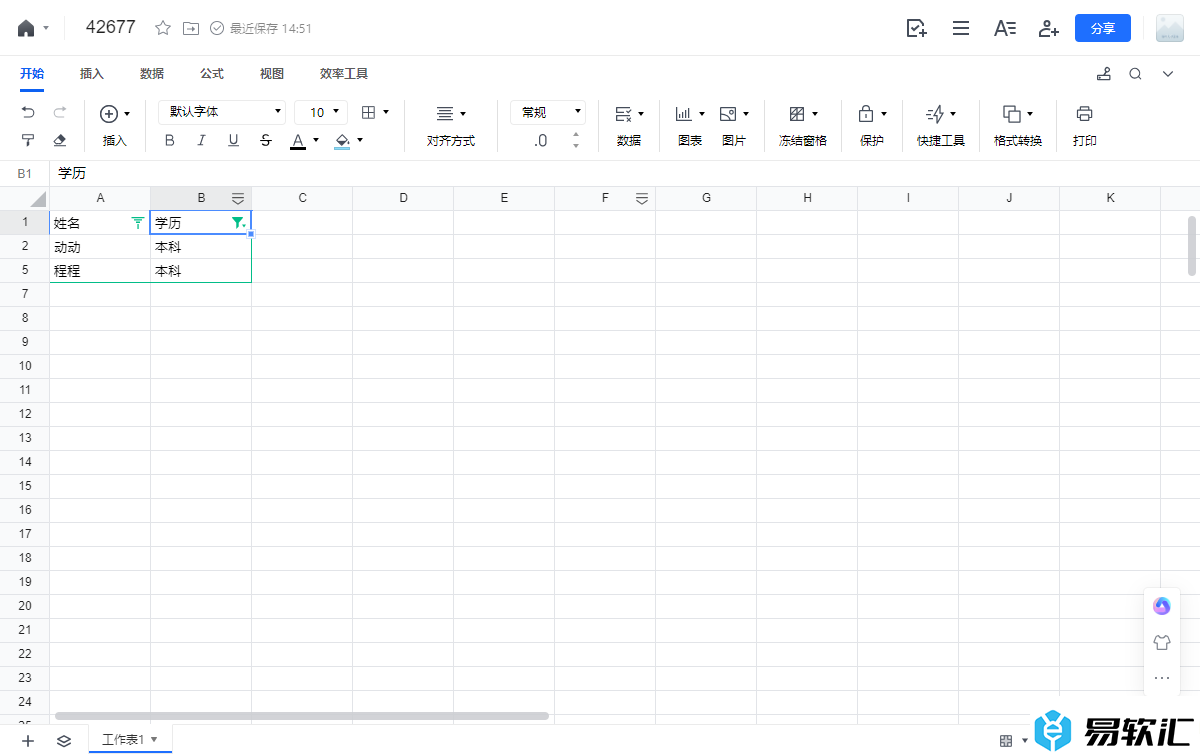Collapse the ribbon with the chevron
This screenshot has height=756, width=1200.
point(1167,74)
